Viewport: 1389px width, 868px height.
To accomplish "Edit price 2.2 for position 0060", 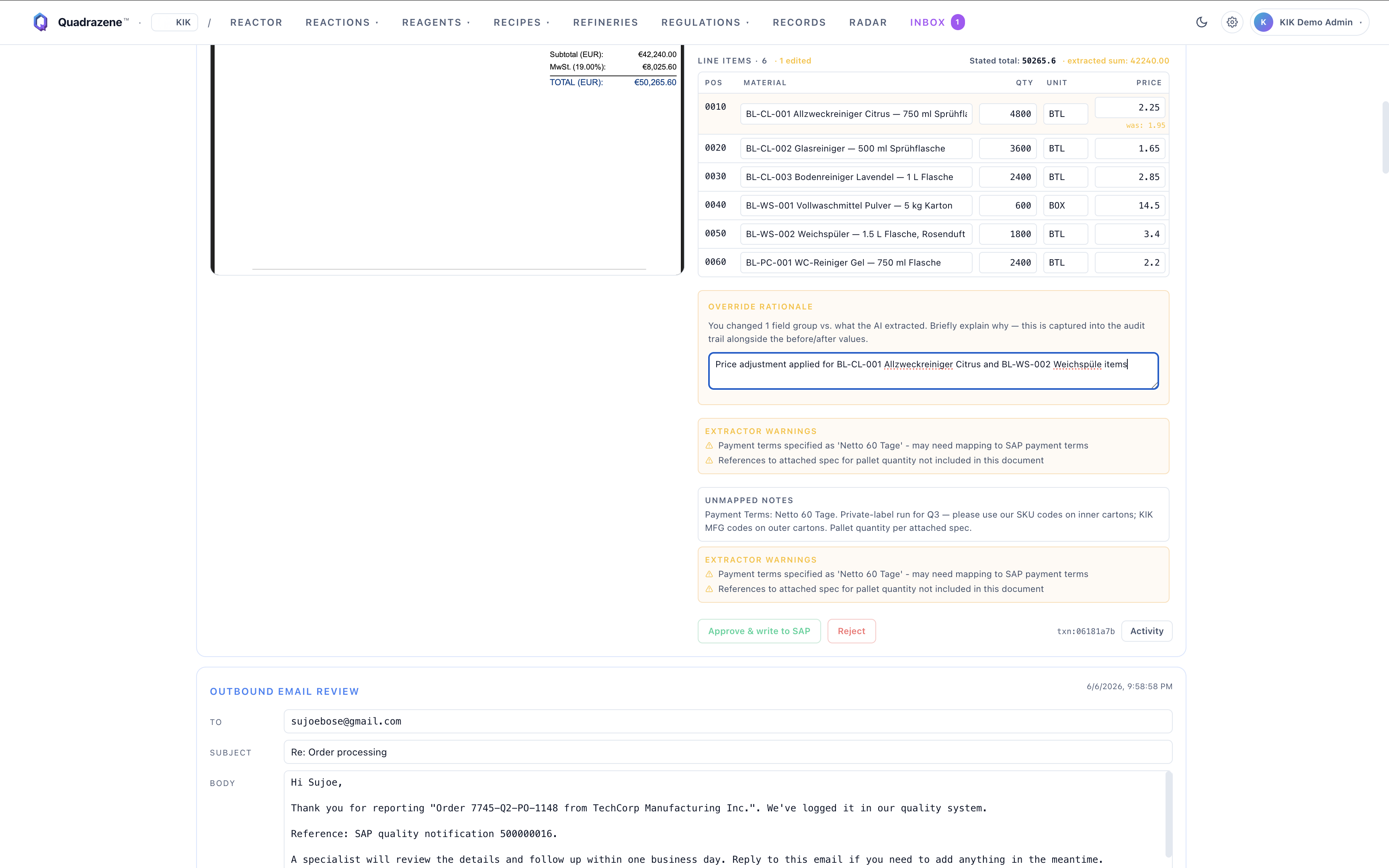I will 1129,262.
